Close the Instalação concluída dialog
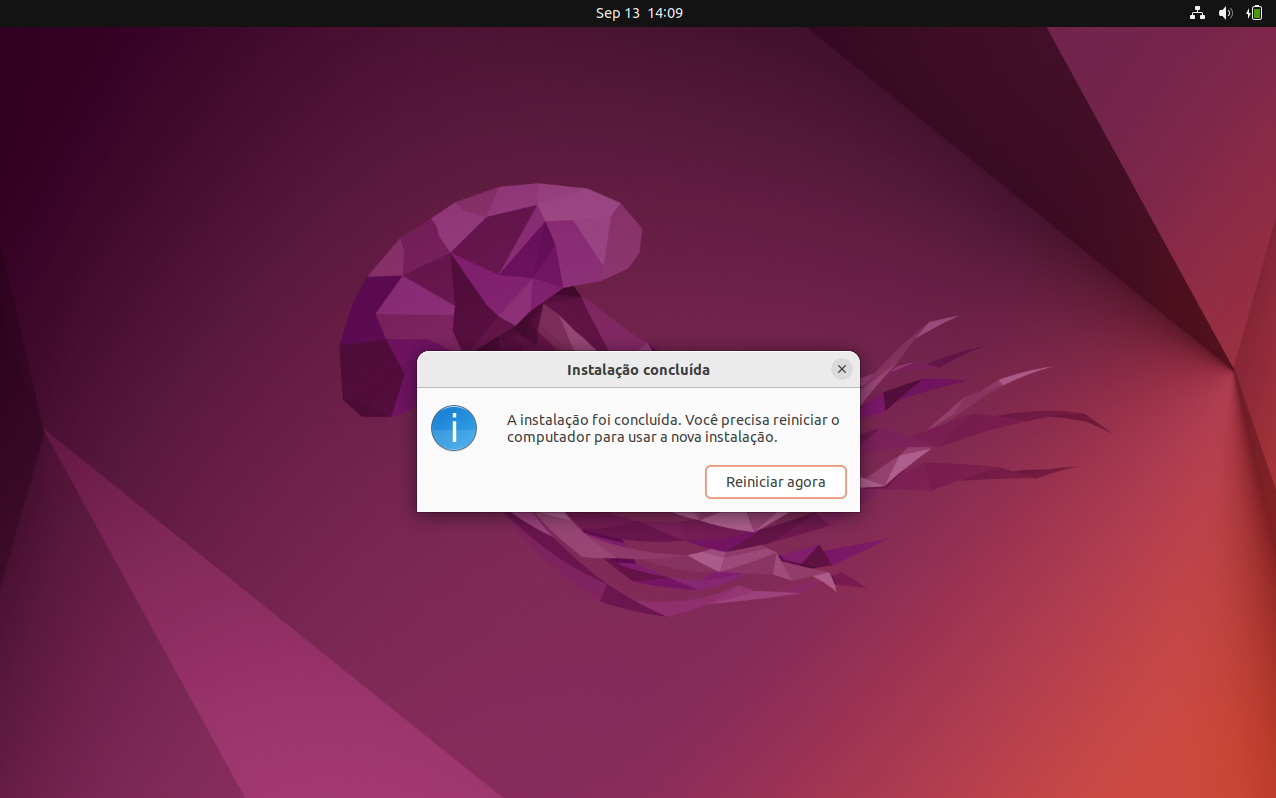The image size is (1276, 798). [x=842, y=369]
